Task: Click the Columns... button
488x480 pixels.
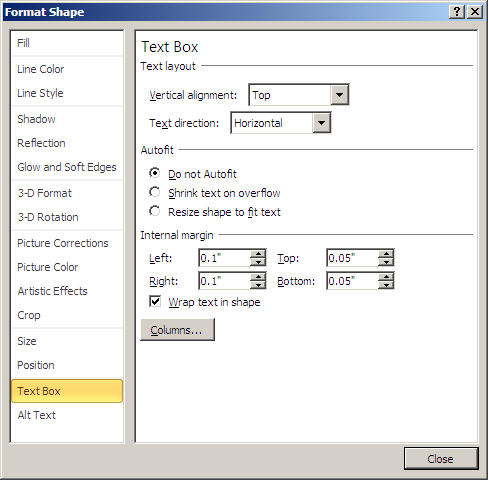Action: tap(177, 330)
